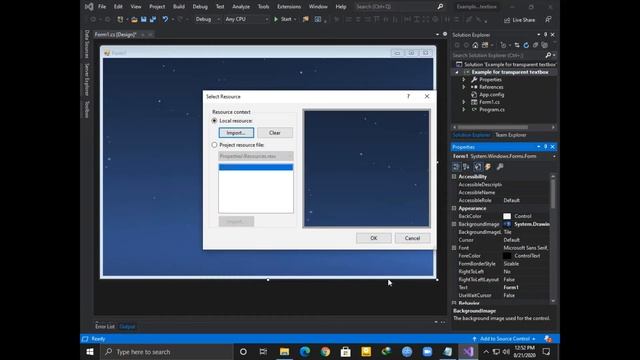The height and width of the screenshot is (360, 640).
Task: Open File Explorer from the taskbar
Action: point(284,351)
